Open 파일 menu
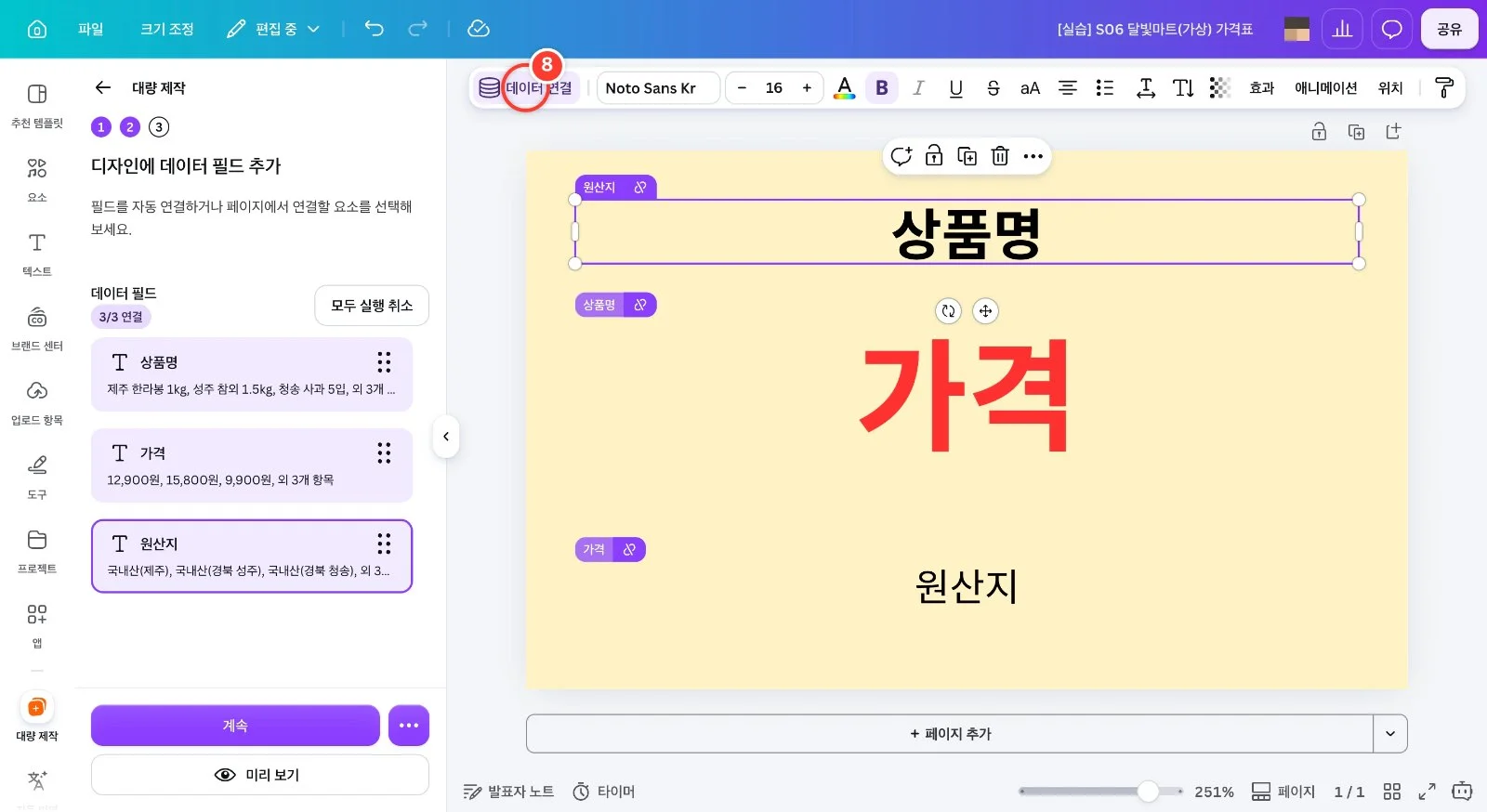The height and width of the screenshot is (812, 1487). [x=91, y=29]
